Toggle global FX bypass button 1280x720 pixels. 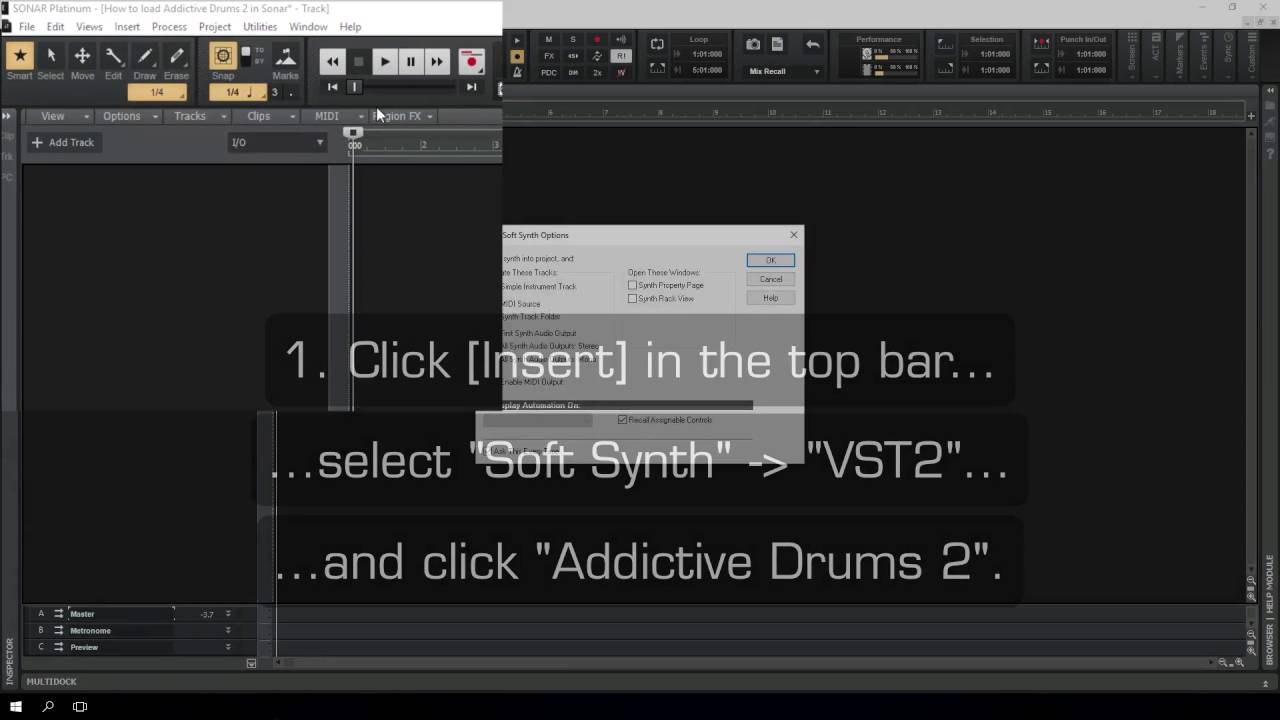tap(548, 56)
